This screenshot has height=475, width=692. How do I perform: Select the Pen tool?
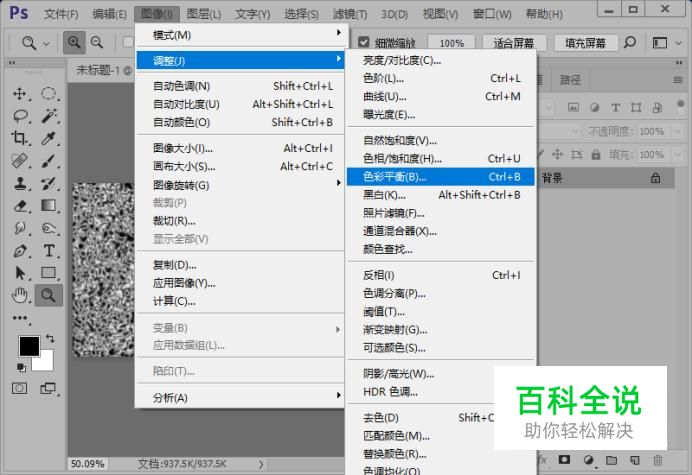[19, 251]
